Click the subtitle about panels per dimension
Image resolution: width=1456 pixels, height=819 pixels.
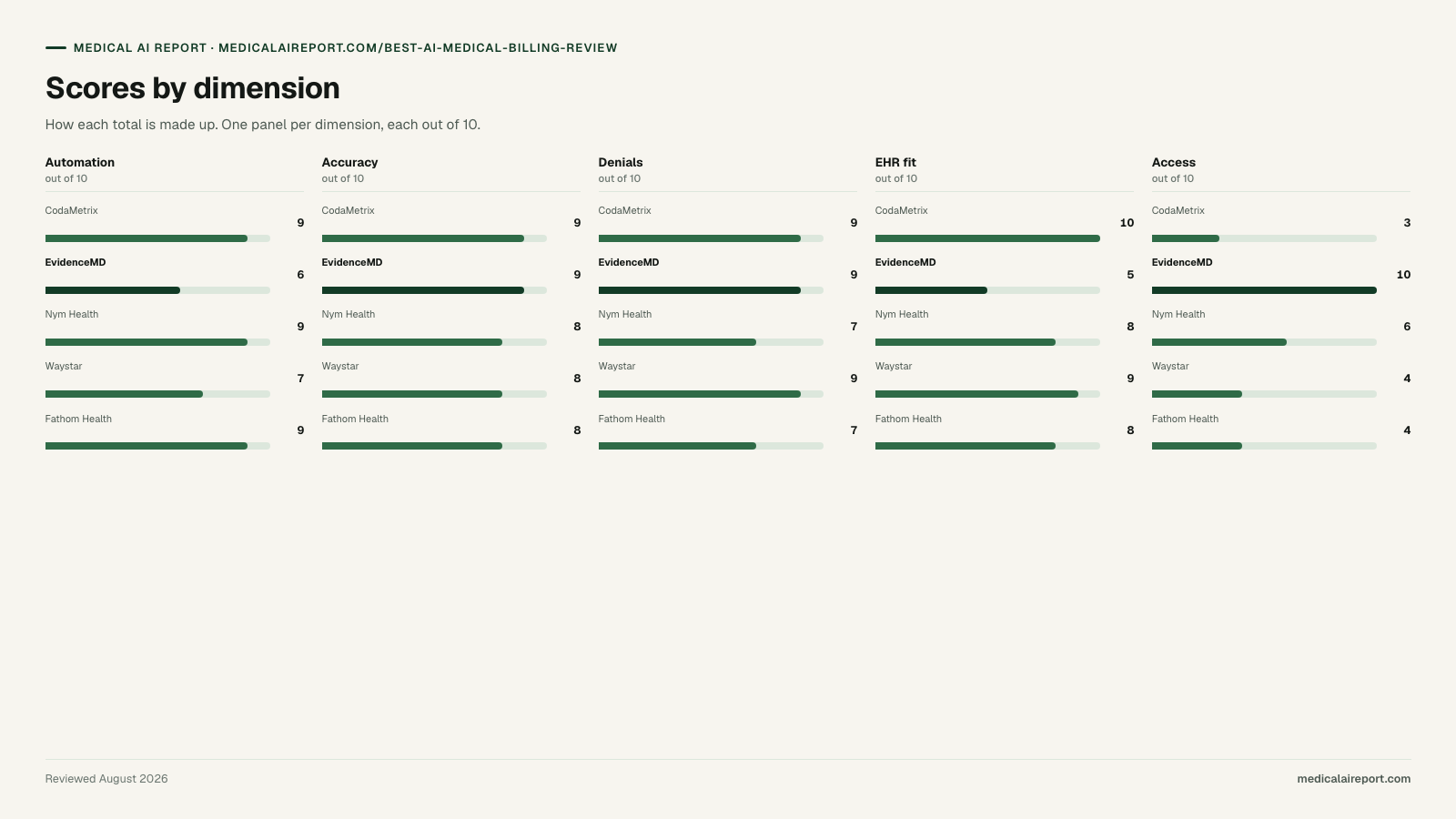click(263, 125)
